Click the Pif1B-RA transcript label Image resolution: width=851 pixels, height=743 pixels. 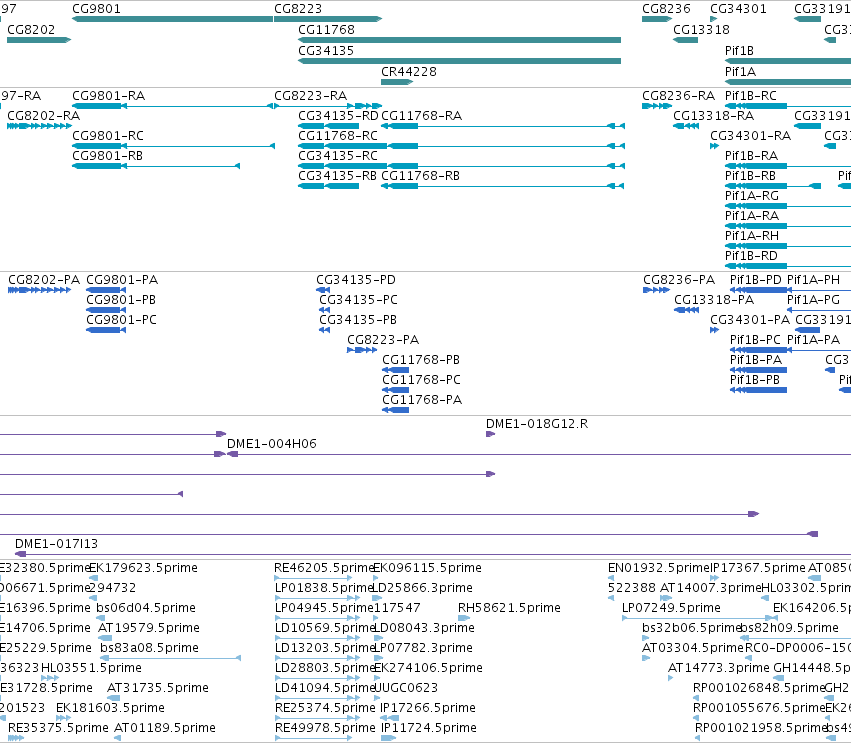pyautogui.click(x=751, y=156)
